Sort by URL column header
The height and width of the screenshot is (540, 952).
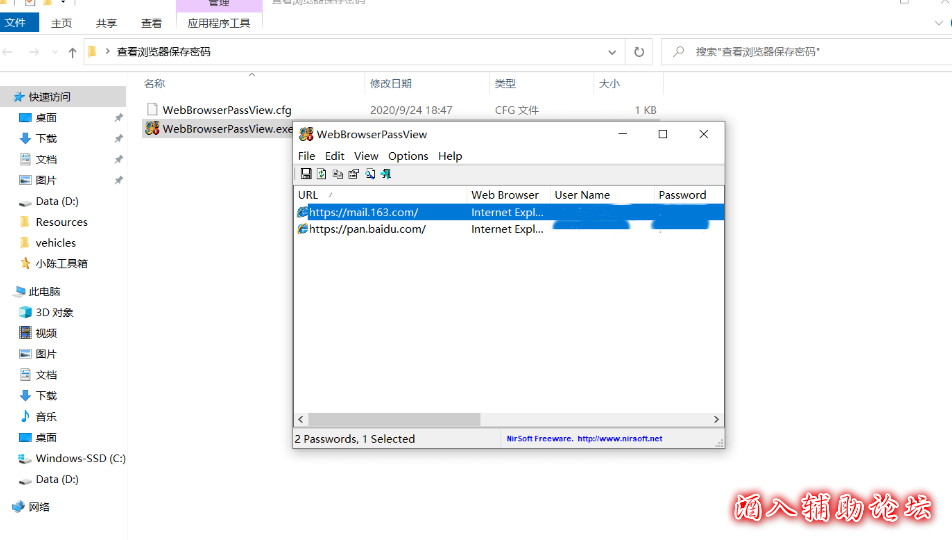380,195
